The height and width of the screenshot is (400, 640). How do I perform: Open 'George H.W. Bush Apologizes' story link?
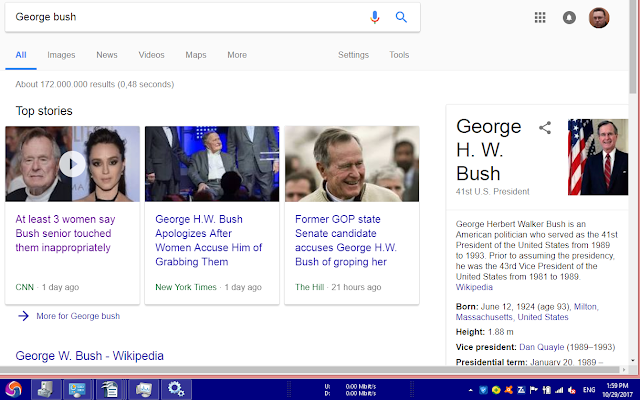point(208,240)
